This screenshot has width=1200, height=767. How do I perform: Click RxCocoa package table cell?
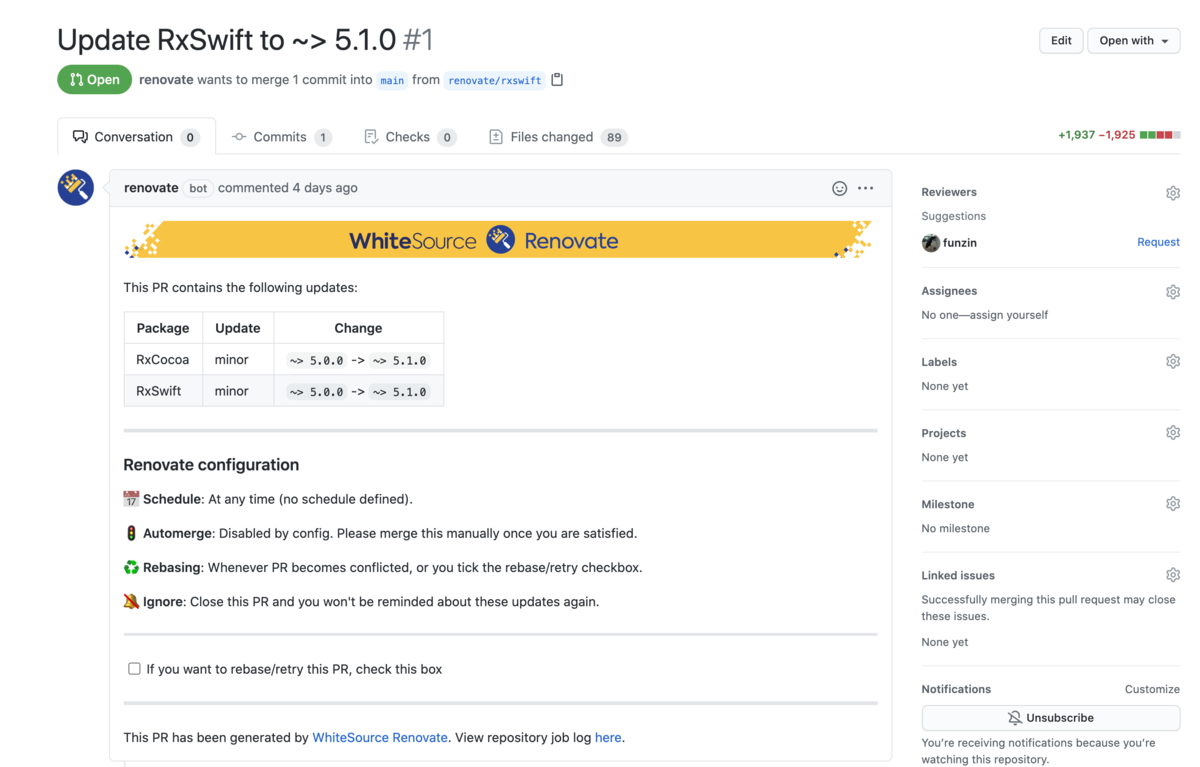coord(163,360)
